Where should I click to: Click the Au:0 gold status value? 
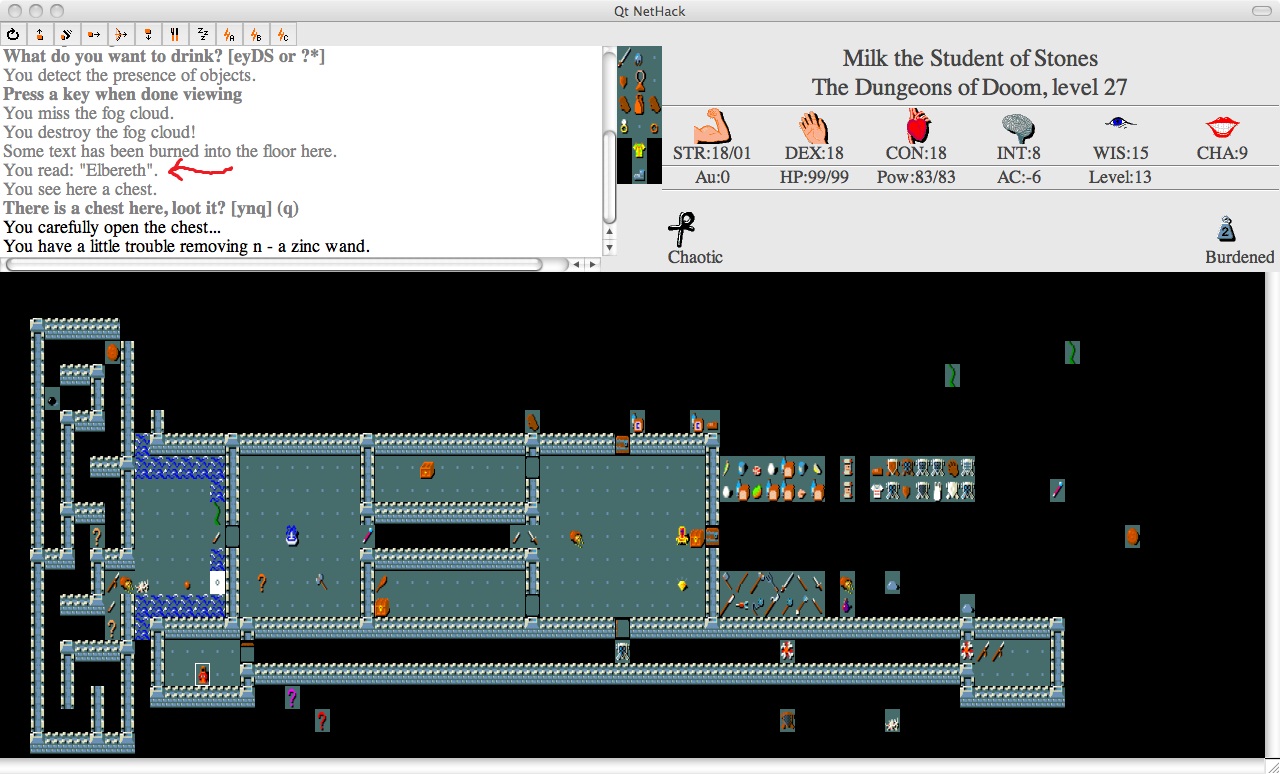712,177
